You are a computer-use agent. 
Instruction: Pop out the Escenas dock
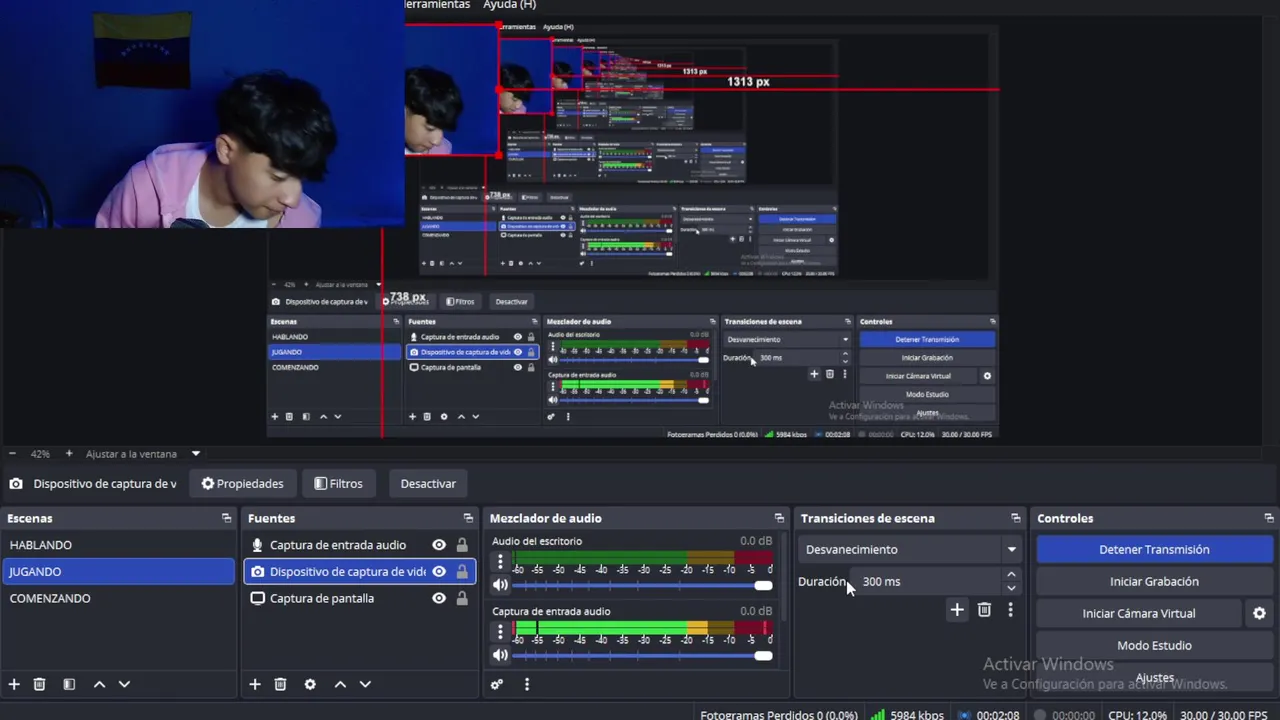[x=227, y=518]
